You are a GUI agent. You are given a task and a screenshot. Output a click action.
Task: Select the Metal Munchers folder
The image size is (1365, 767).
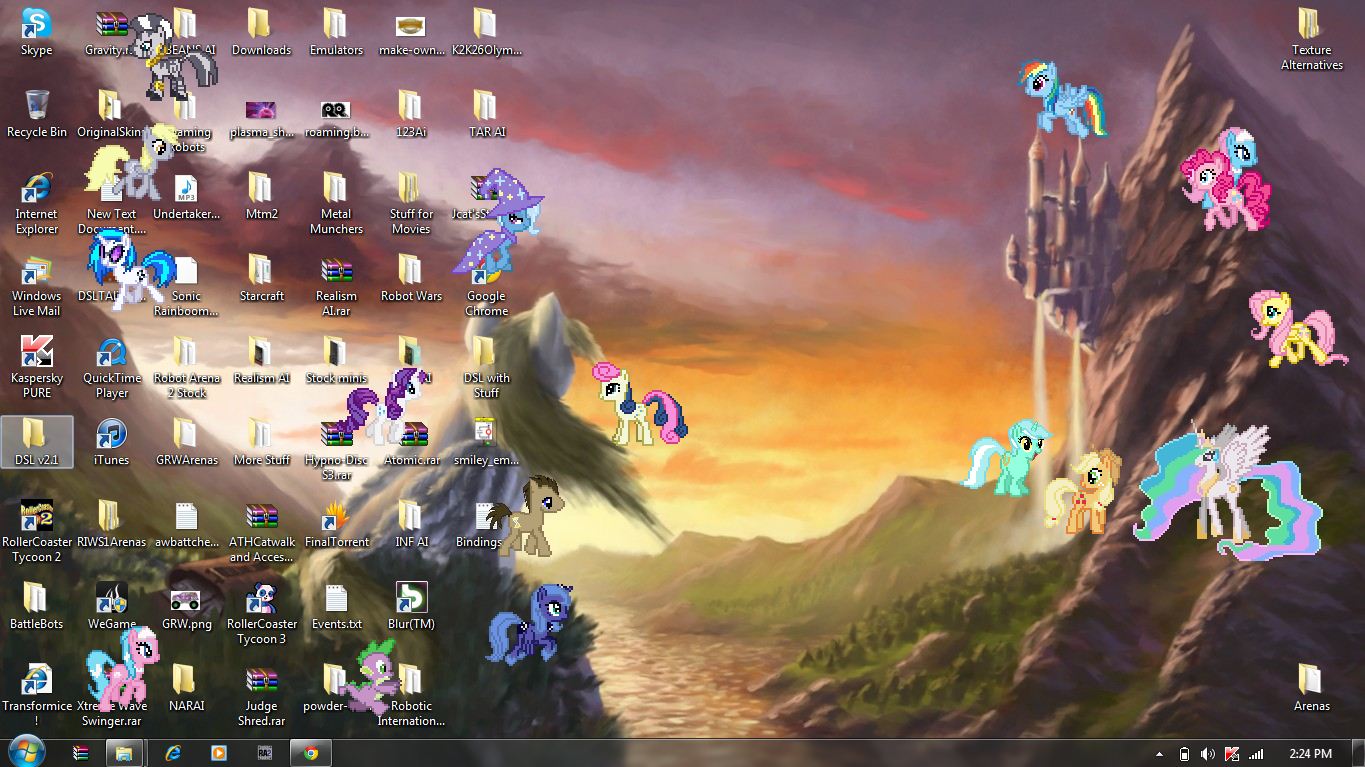coord(336,203)
